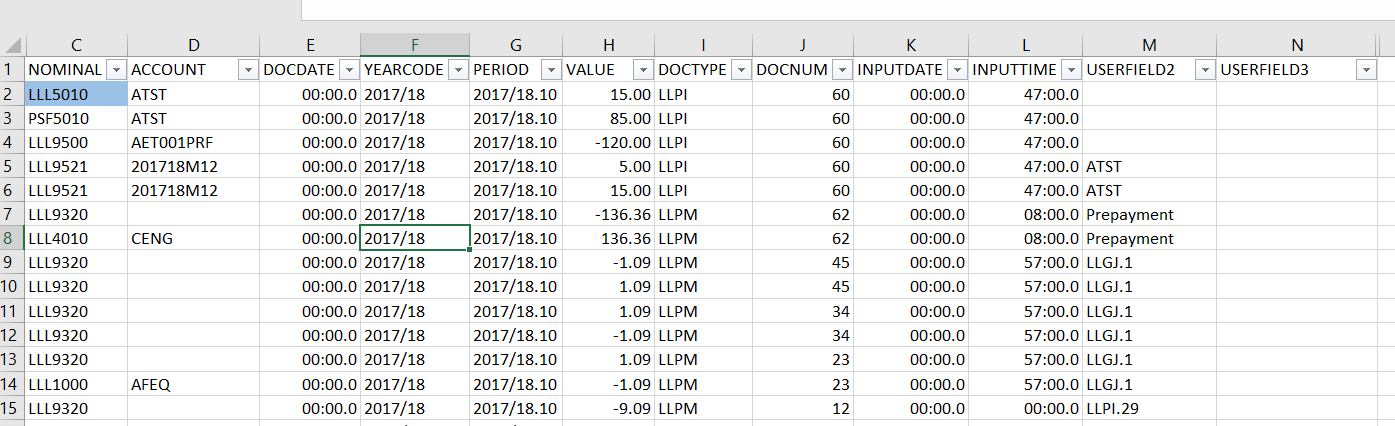Click the Select All corner triangle
The image size is (1395, 426).
pos(13,45)
